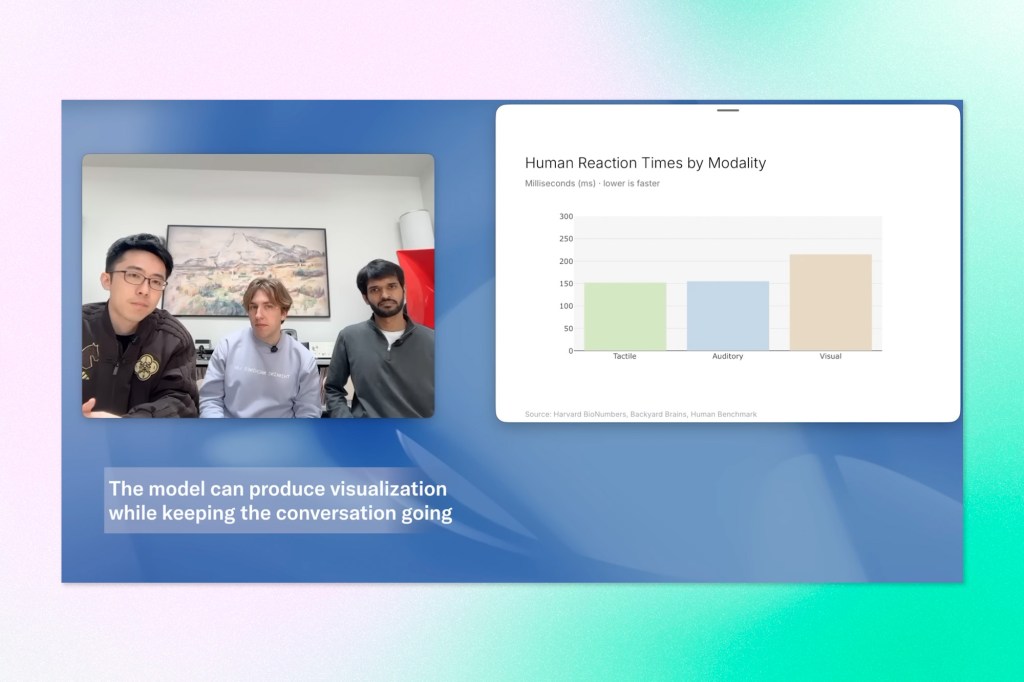The height and width of the screenshot is (682, 1024).
Task: Click the source line mentioning Harvard BioNumbers
Action: pos(641,414)
